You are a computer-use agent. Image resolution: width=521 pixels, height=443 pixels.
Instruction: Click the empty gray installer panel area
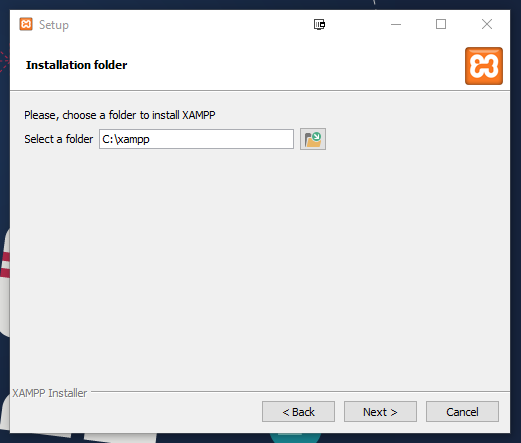[x=260, y=267]
